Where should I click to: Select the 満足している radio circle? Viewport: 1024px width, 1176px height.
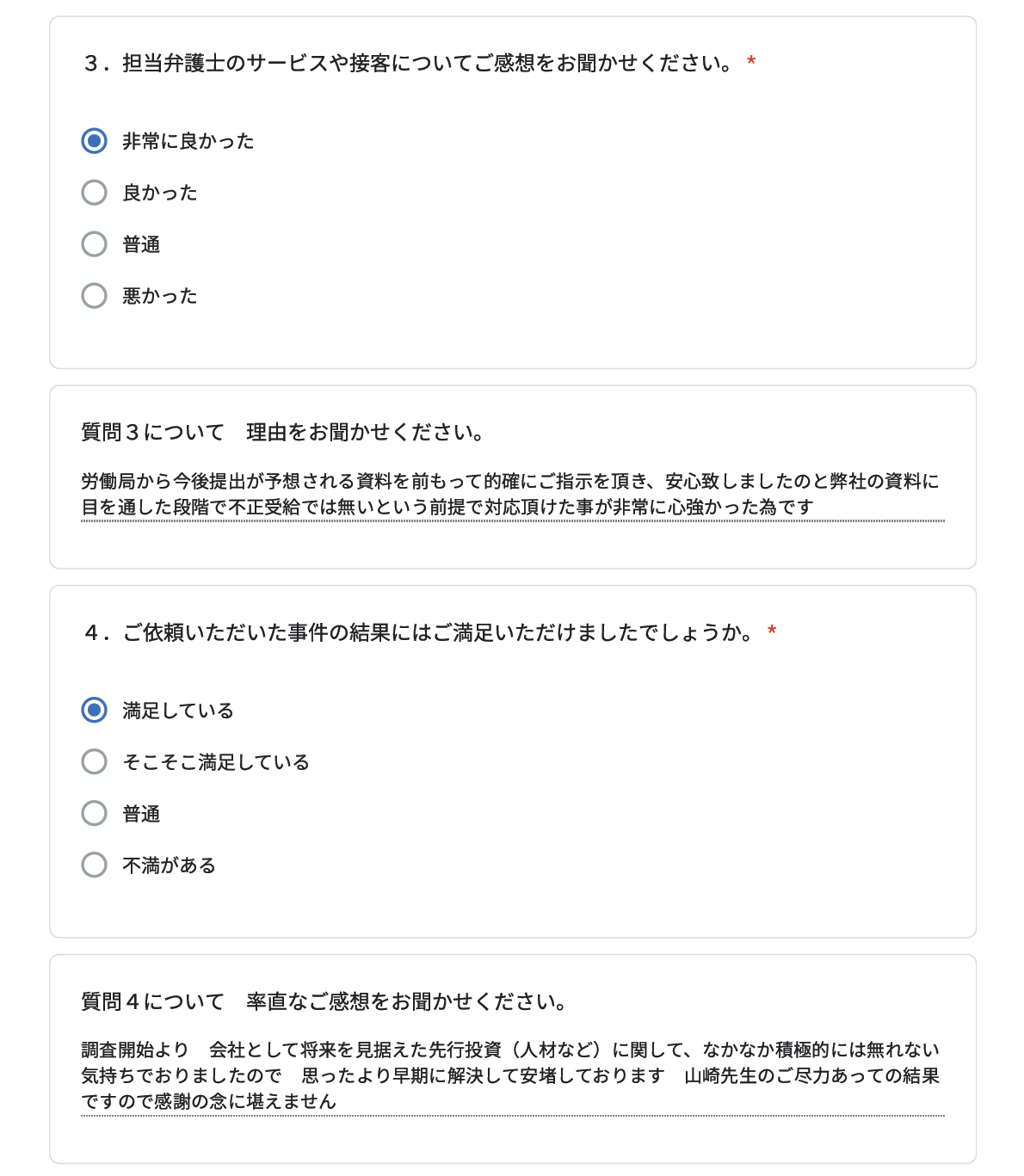tap(94, 711)
